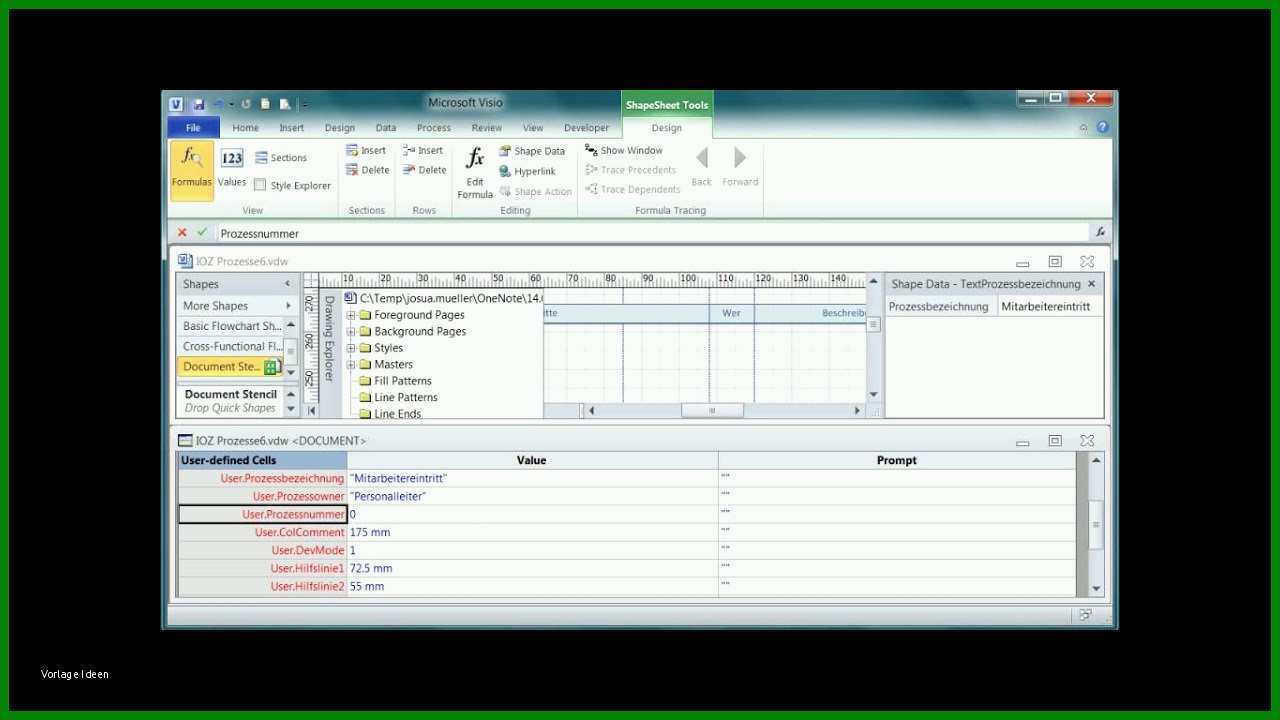1280x720 pixels.
Task: Switch to the Data tab
Action: (x=386, y=128)
